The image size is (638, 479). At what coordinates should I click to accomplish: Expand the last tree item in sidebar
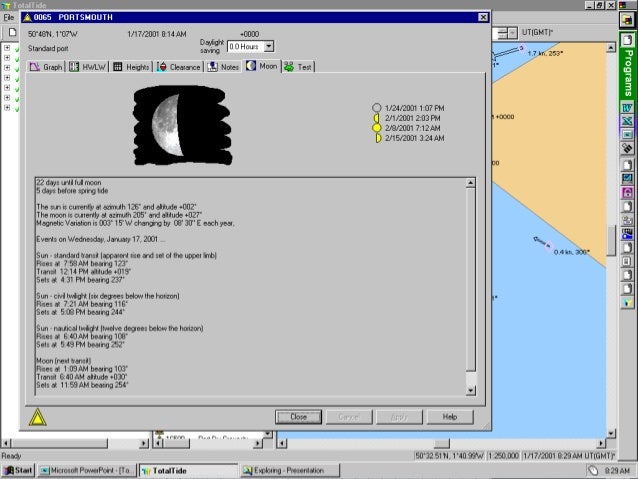[x=7, y=107]
